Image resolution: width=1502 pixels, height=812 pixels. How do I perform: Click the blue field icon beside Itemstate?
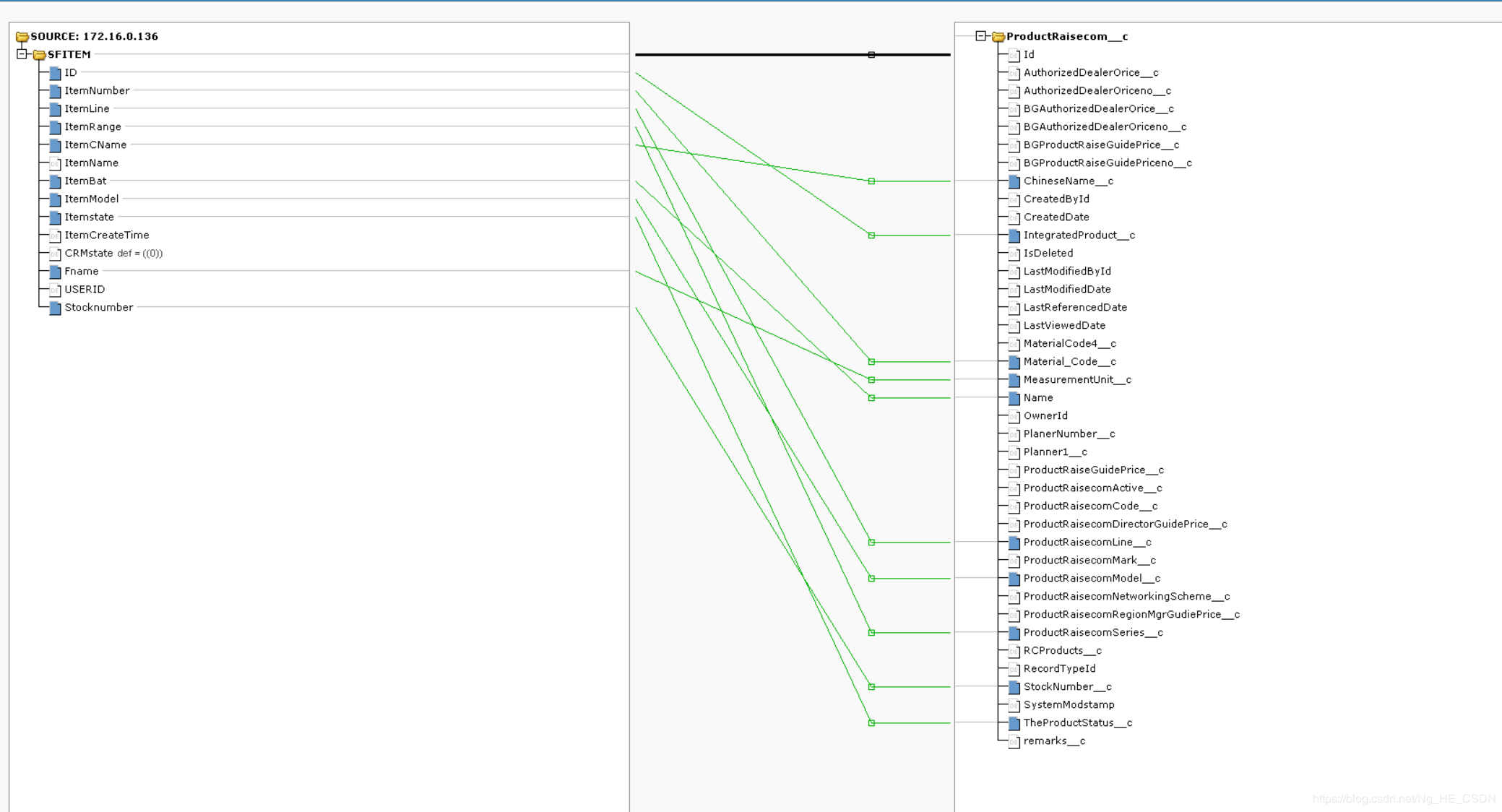click(55, 217)
